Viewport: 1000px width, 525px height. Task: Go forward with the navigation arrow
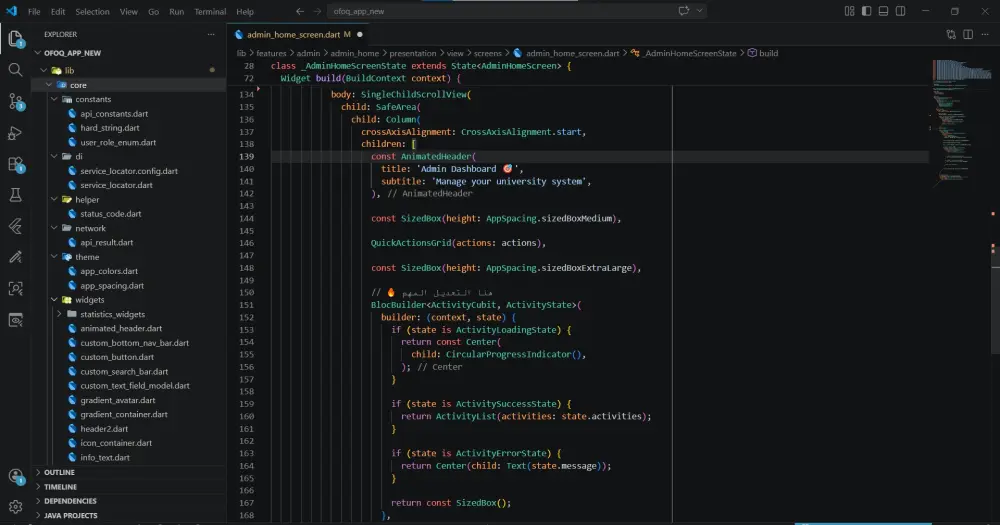pyautogui.click(x=317, y=11)
